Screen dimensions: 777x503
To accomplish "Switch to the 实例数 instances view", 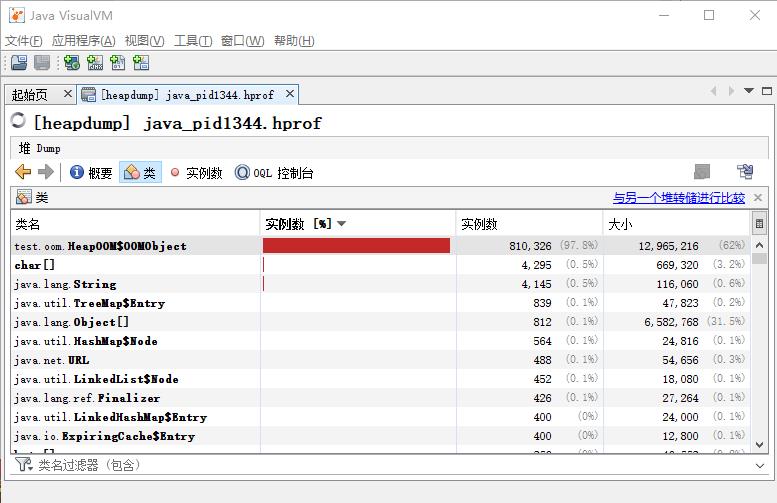I will tap(196, 172).
